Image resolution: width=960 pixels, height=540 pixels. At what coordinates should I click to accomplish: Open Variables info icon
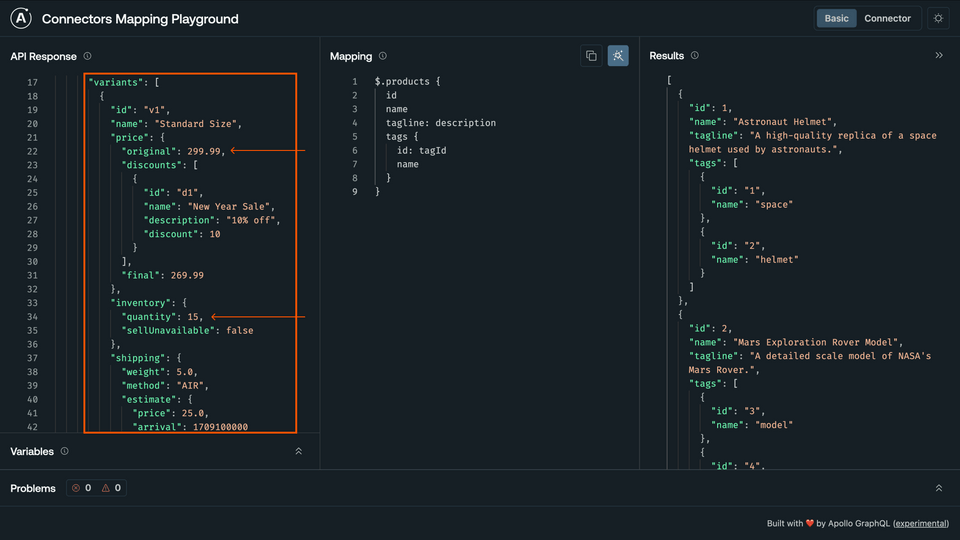point(64,451)
